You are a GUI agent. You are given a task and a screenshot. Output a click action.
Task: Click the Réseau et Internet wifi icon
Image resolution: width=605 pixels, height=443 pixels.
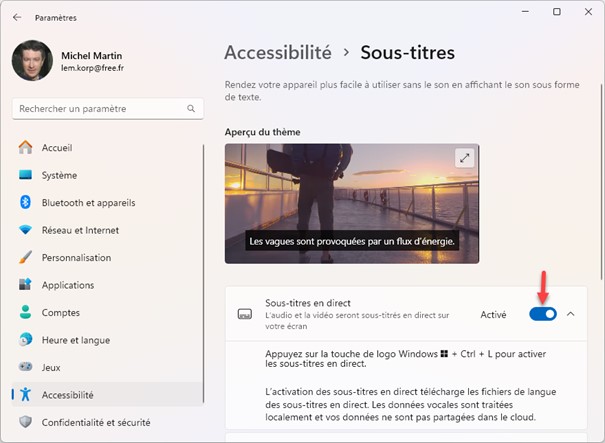pyautogui.click(x=25, y=230)
